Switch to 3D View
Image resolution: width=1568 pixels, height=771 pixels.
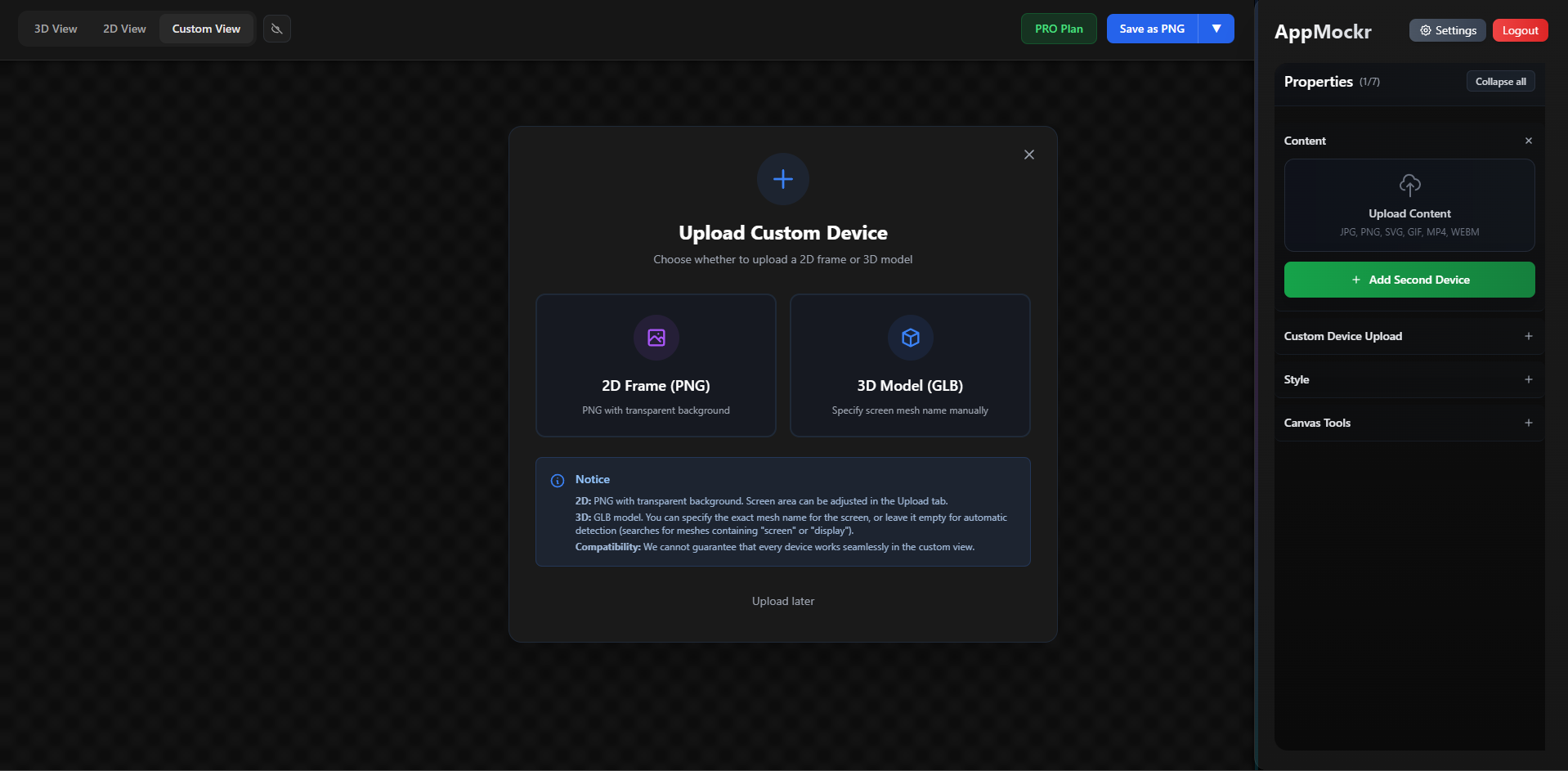click(54, 28)
